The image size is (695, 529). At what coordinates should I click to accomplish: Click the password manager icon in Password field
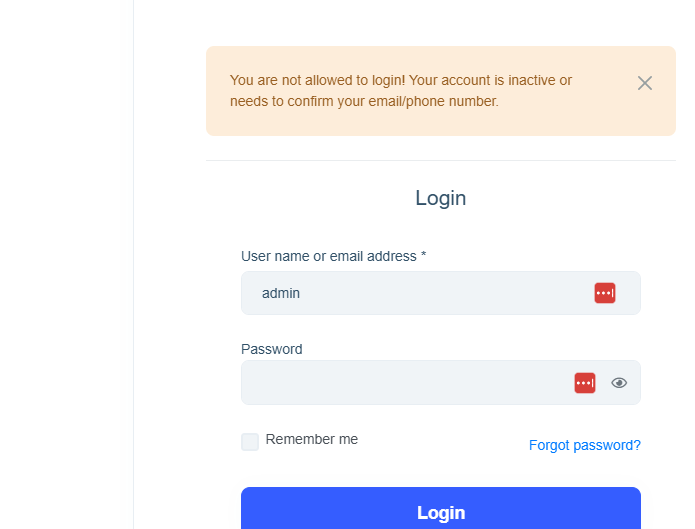(x=585, y=382)
